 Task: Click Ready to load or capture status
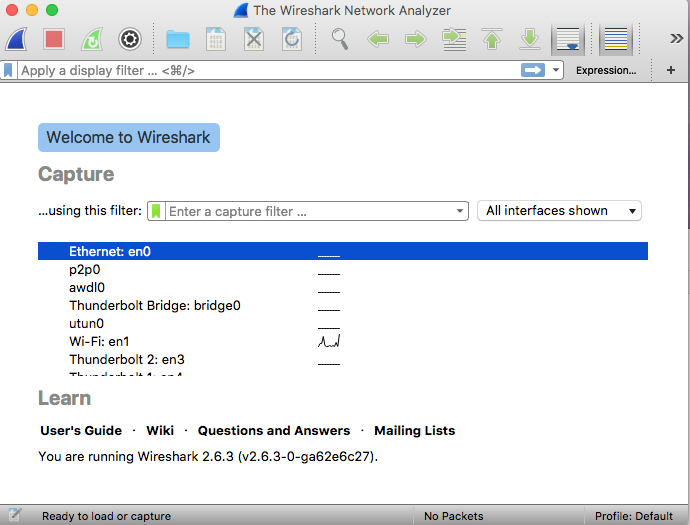coord(106,516)
